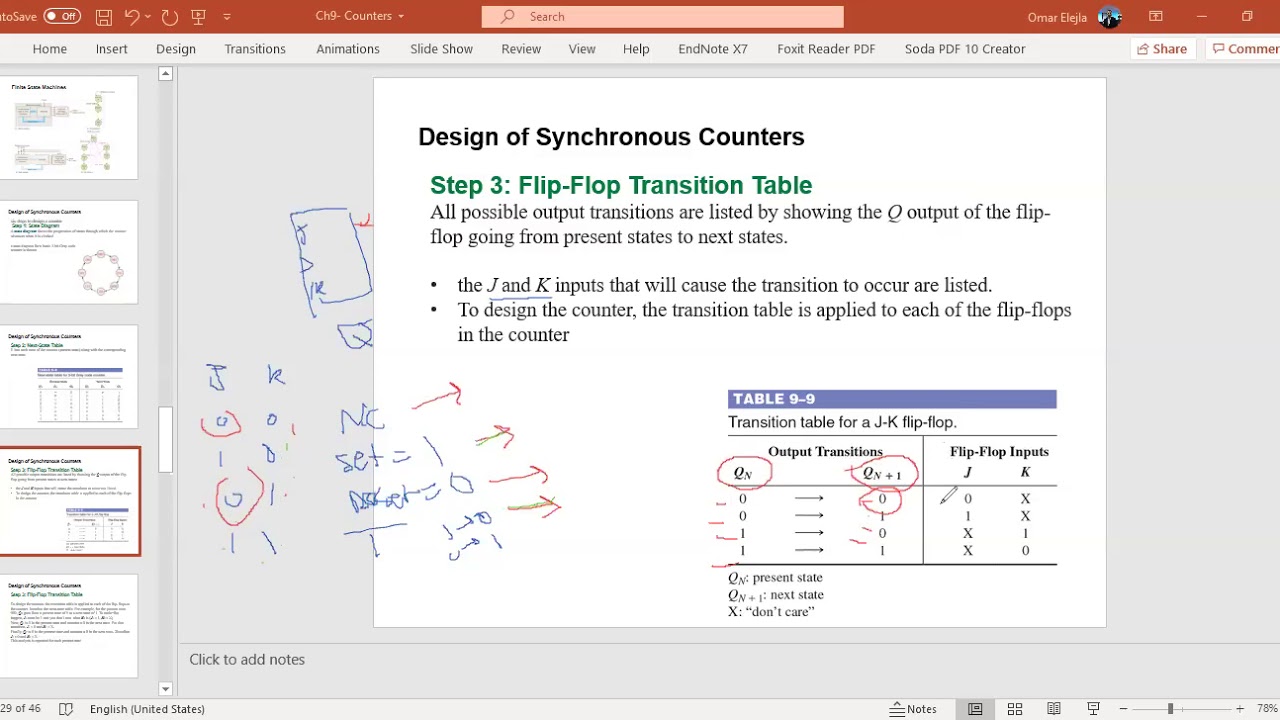Click English (United States) language indicator
Image resolution: width=1280 pixels, height=720 pixels.
(x=147, y=708)
